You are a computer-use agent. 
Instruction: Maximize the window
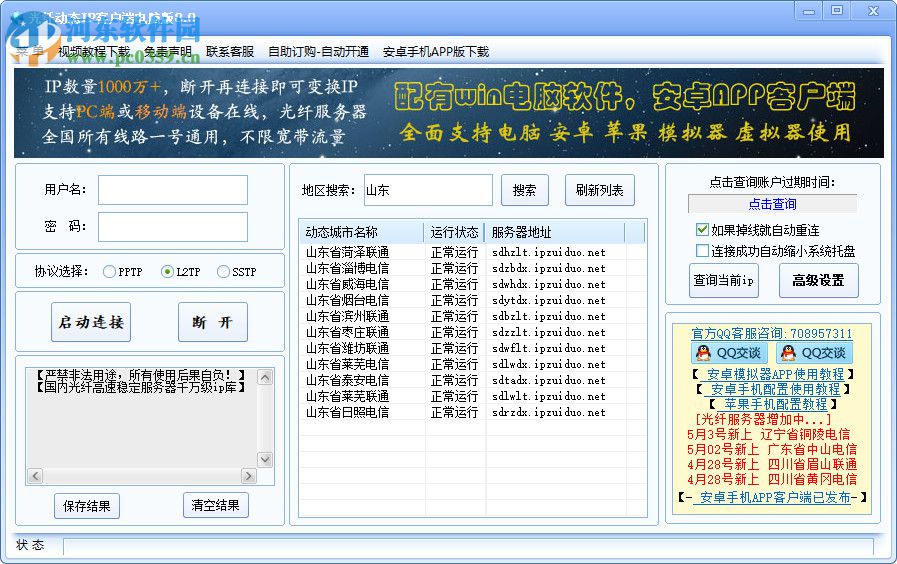click(x=837, y=11)
